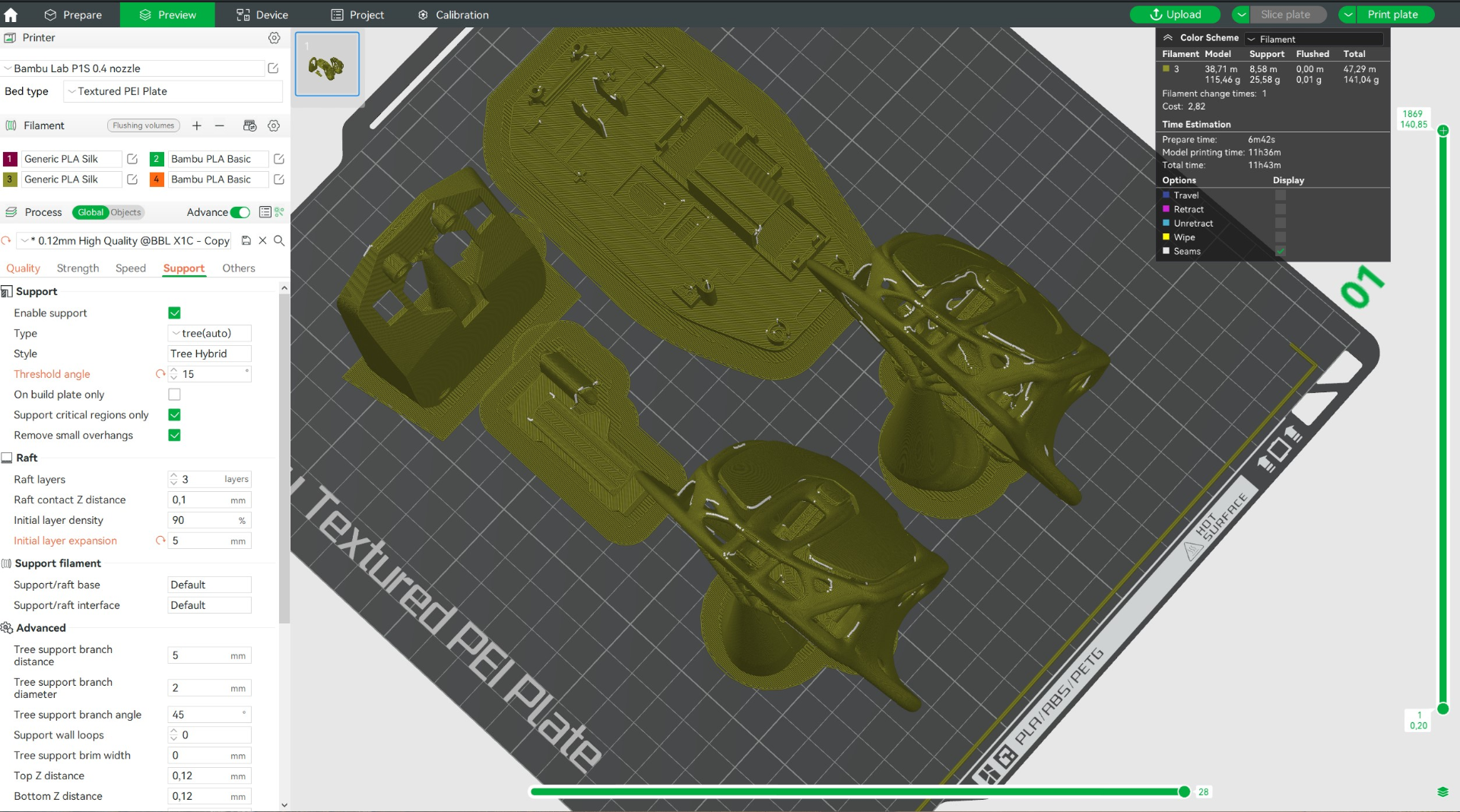This screenshot has height=812, width=1460.
Task: Click the home icon in the top bar
Action: [x=11, y=14]
